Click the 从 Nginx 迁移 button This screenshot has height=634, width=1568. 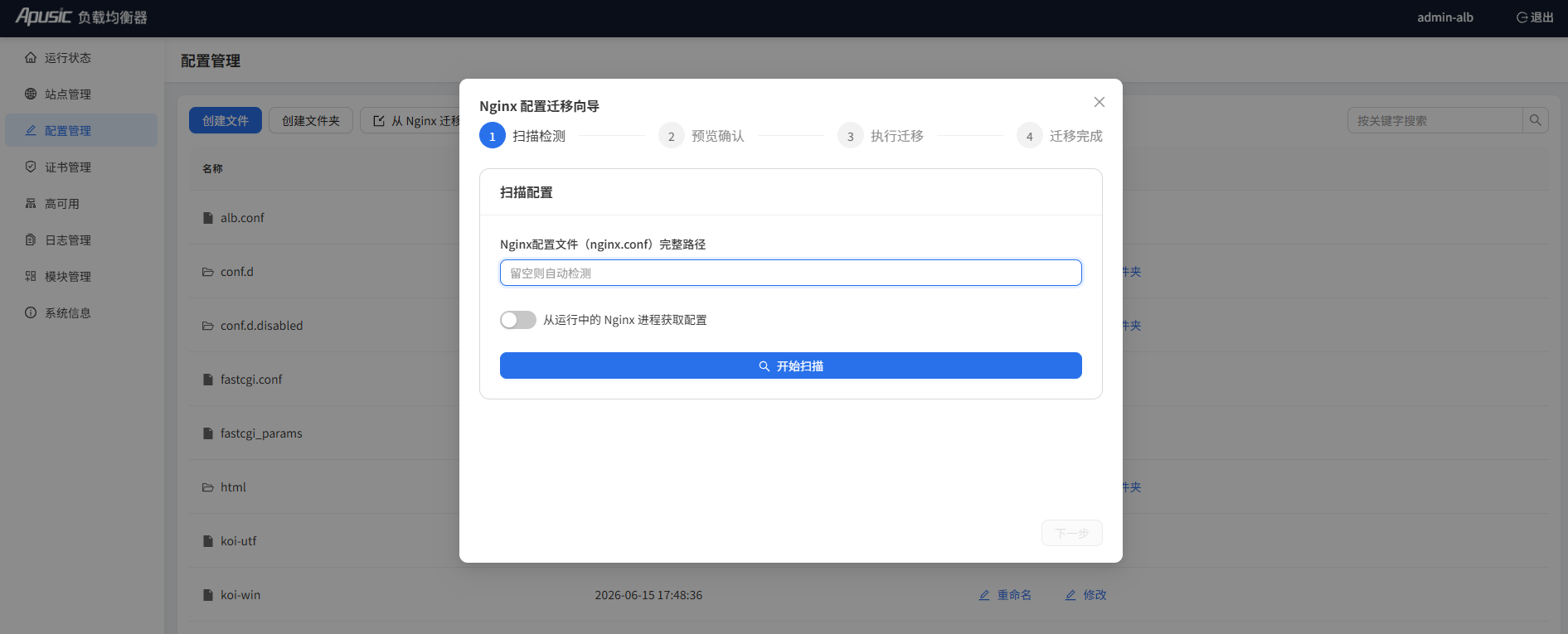pyautogui.click(x=410, y=120)
